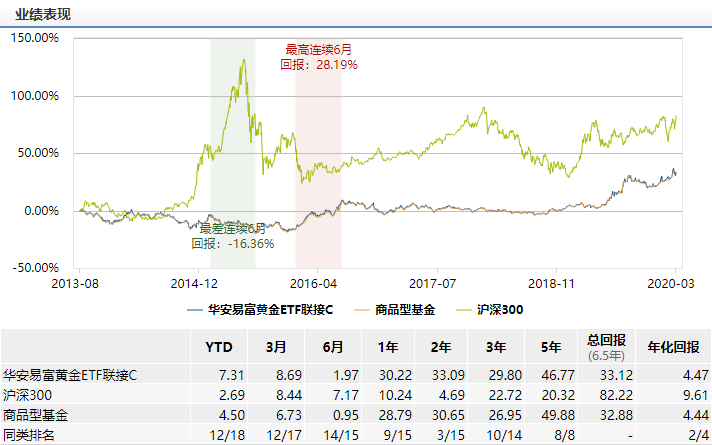
Task: Click the 同类排名 年化回报 value 2/4
Action: click(698, 435)
